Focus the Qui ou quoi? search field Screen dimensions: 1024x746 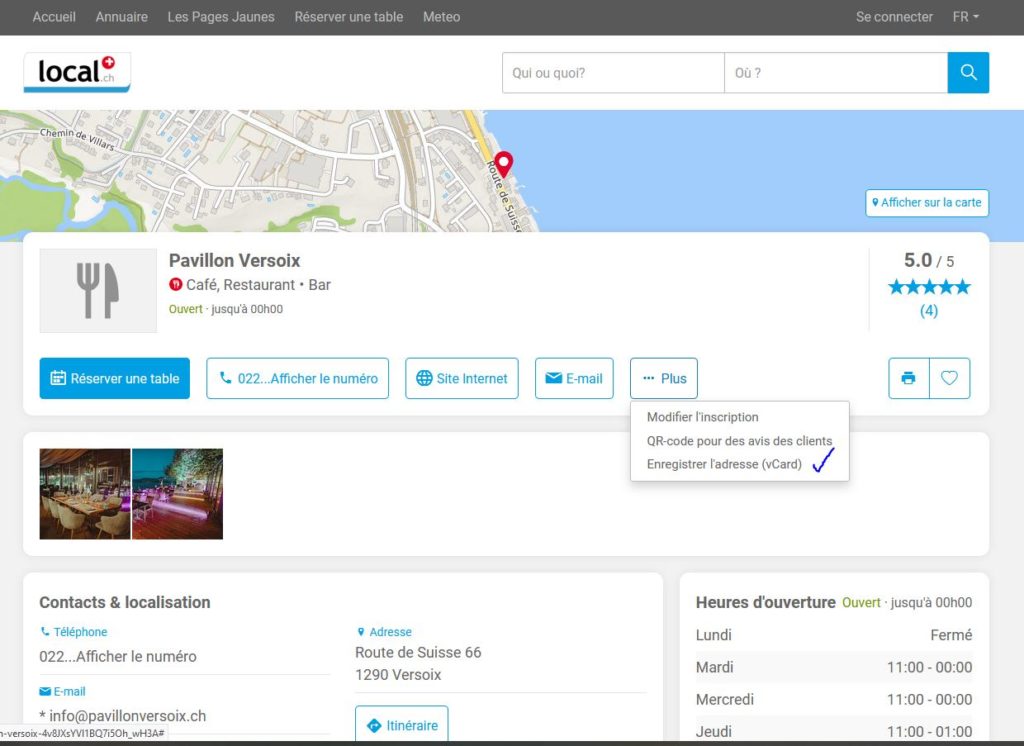point(613,73)
